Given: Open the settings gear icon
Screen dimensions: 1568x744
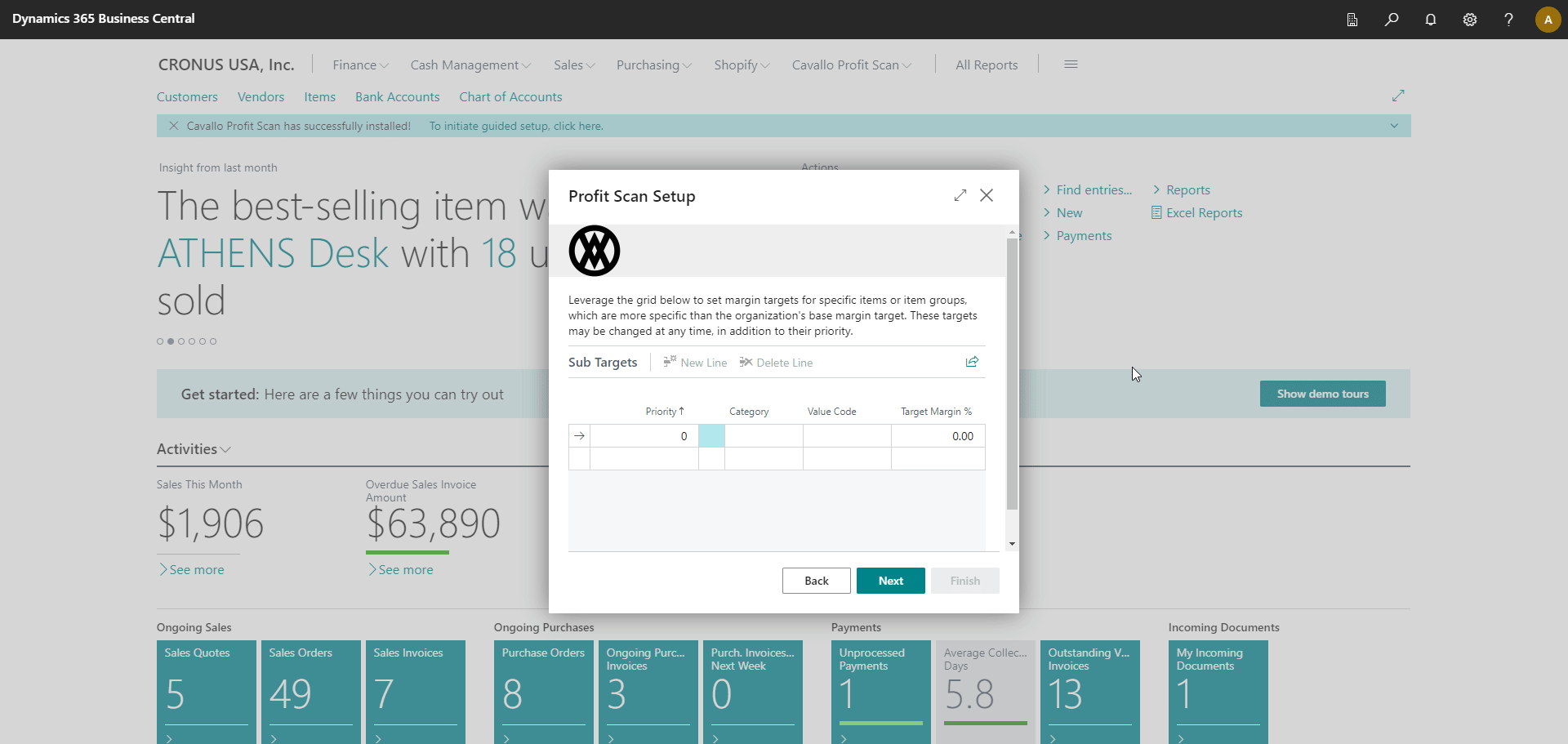Looking at the screenshot, I should pos(1470,20).
